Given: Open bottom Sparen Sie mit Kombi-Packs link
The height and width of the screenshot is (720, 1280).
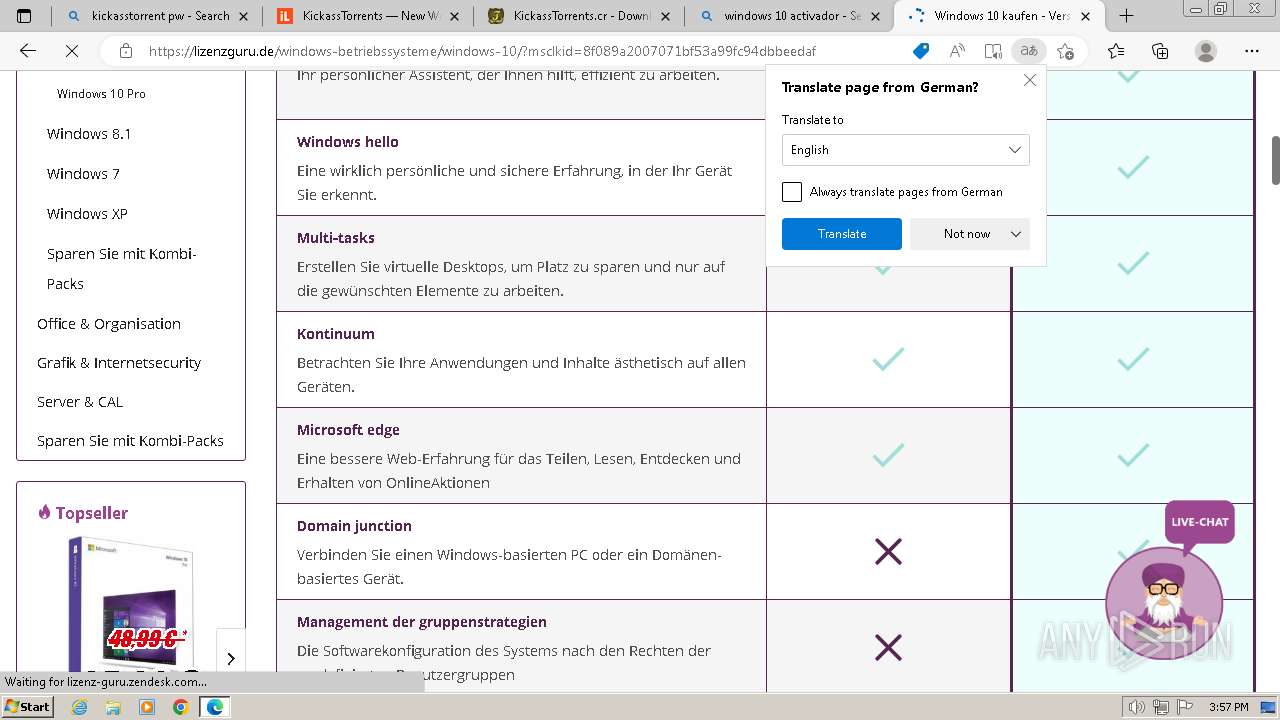Looking at the screenshot, I should pyautogui.click(x=130, y=441).
